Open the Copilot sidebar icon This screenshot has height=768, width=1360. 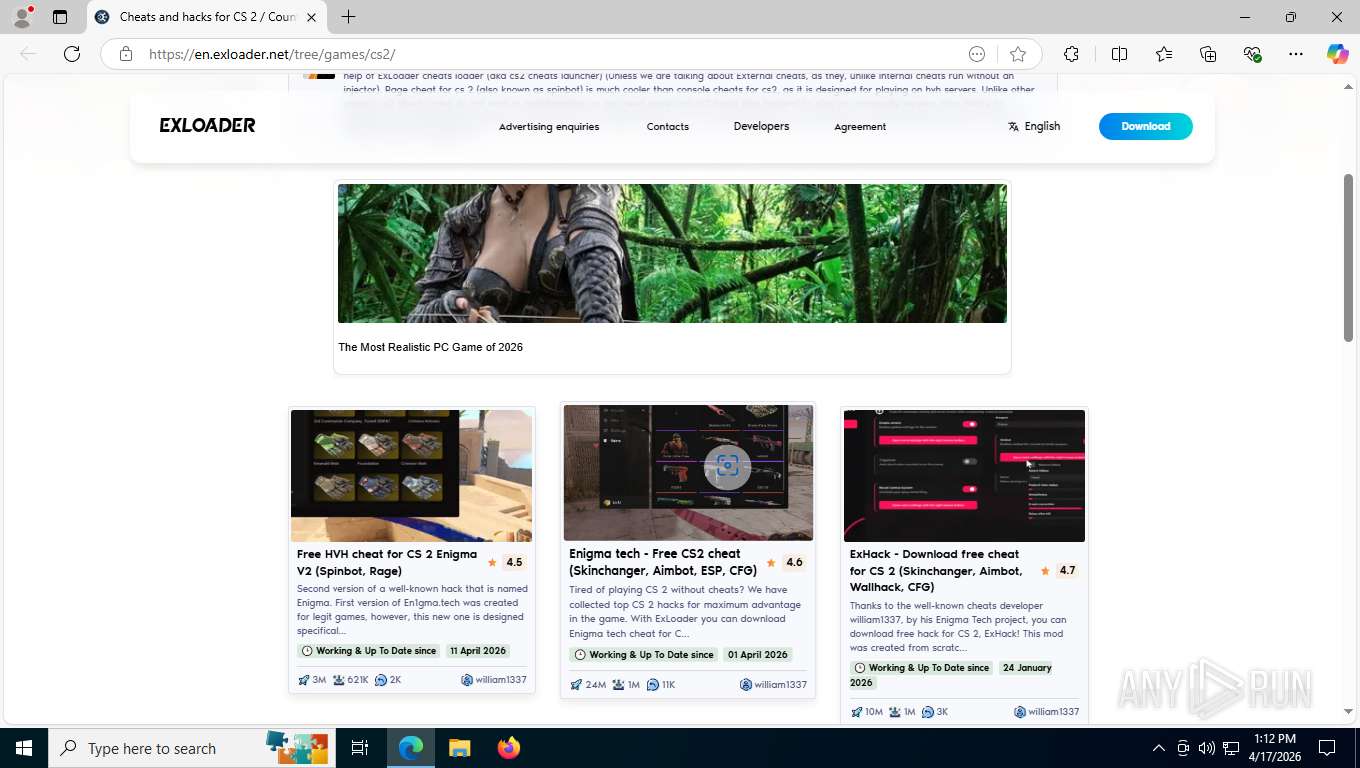point(1337,54)
